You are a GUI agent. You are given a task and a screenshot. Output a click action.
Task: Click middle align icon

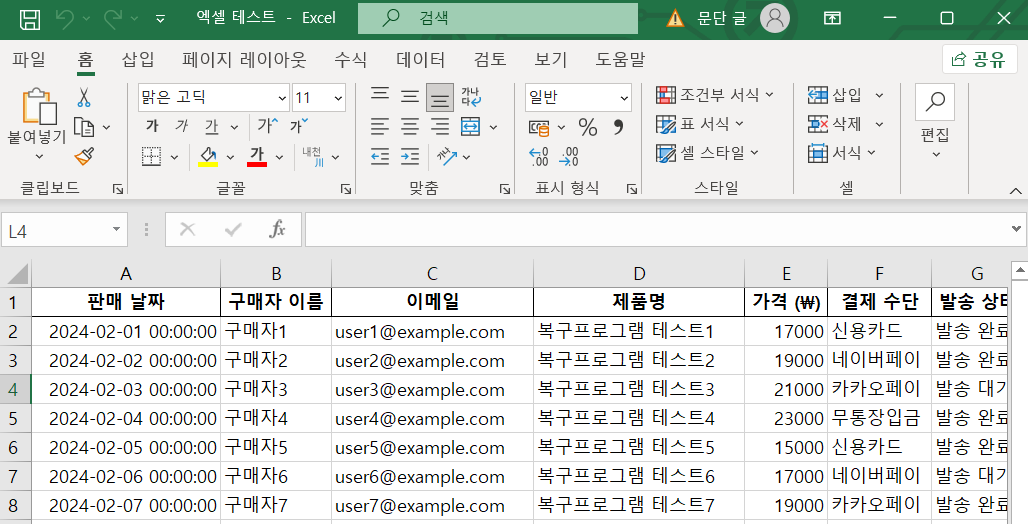(x=410, y=97)
